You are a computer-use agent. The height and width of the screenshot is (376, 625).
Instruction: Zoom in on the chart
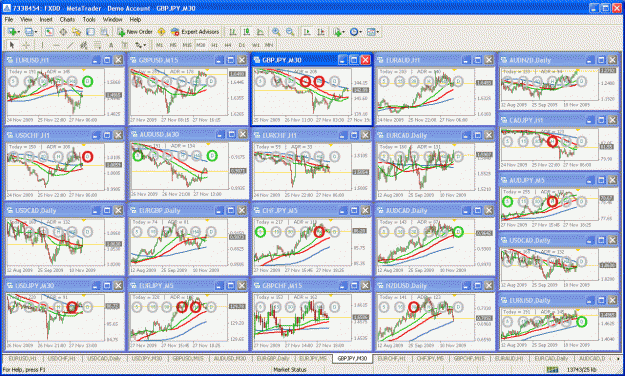click(x=276, y=32)
